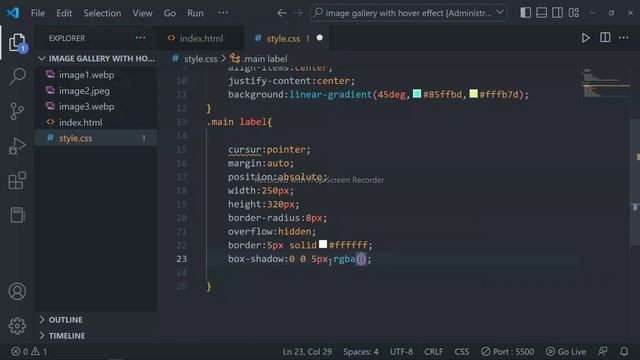Open Run and Debug view

click(x=17, y=146)
